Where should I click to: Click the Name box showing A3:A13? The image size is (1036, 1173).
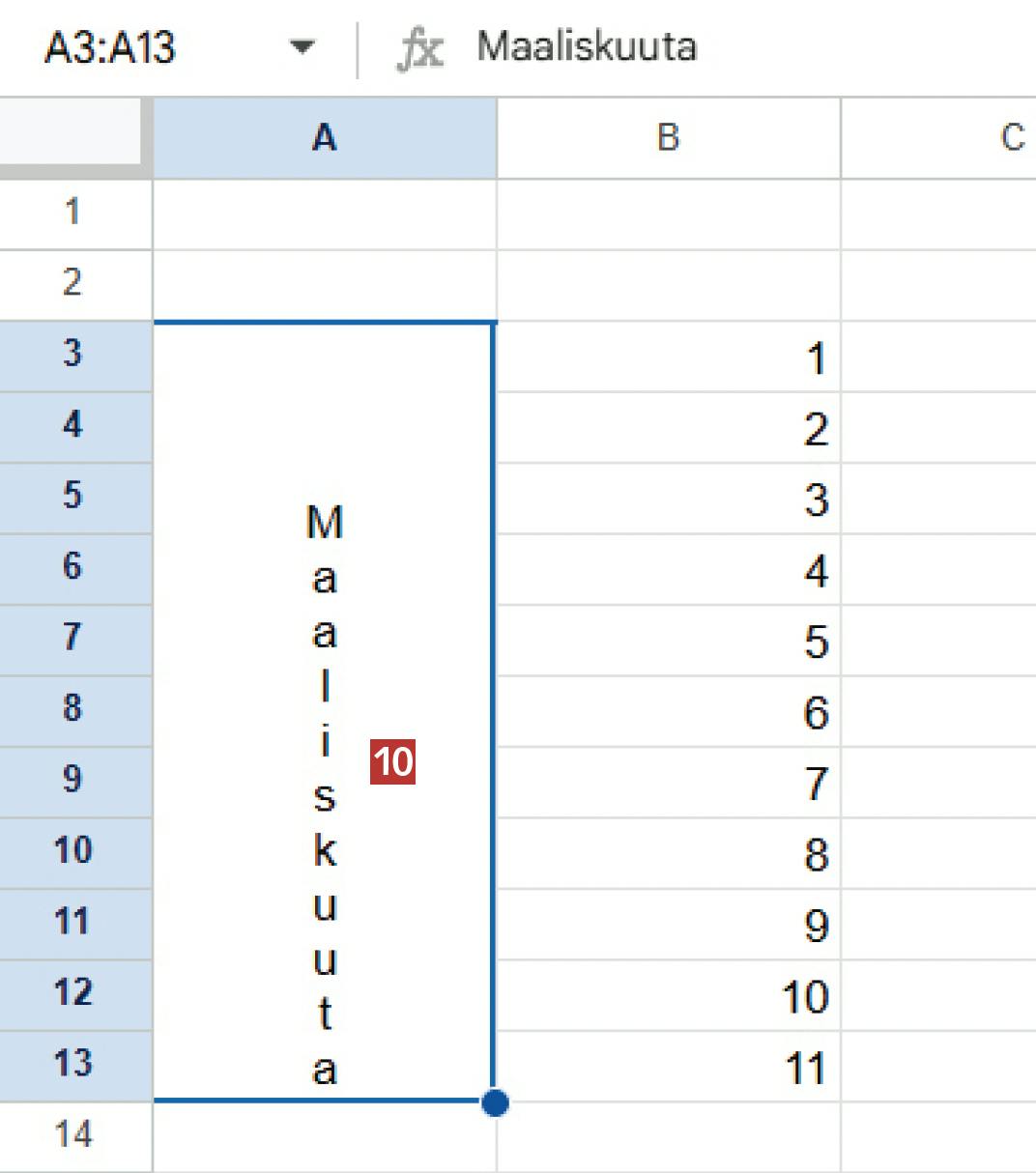(111, 46)
